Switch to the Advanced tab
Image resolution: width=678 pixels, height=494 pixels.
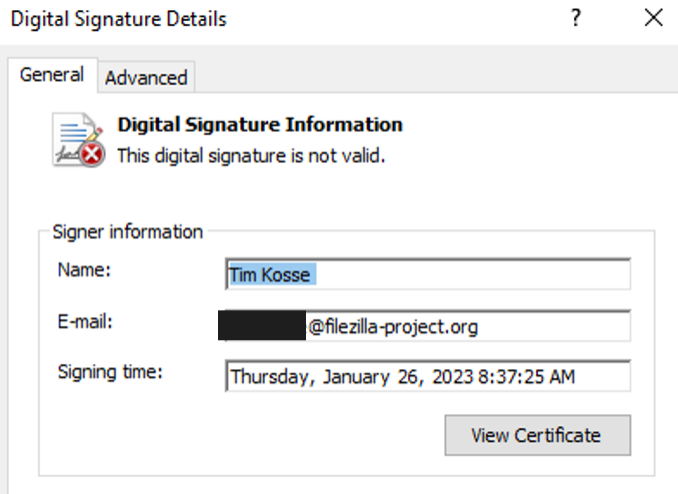[x=146, y=77]
